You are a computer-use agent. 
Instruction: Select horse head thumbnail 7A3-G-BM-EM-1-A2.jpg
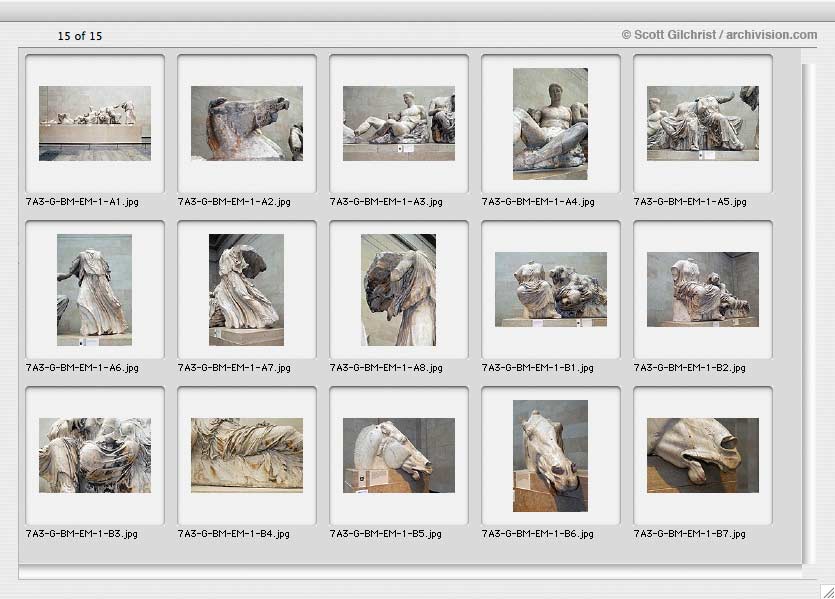click(247, 124)
